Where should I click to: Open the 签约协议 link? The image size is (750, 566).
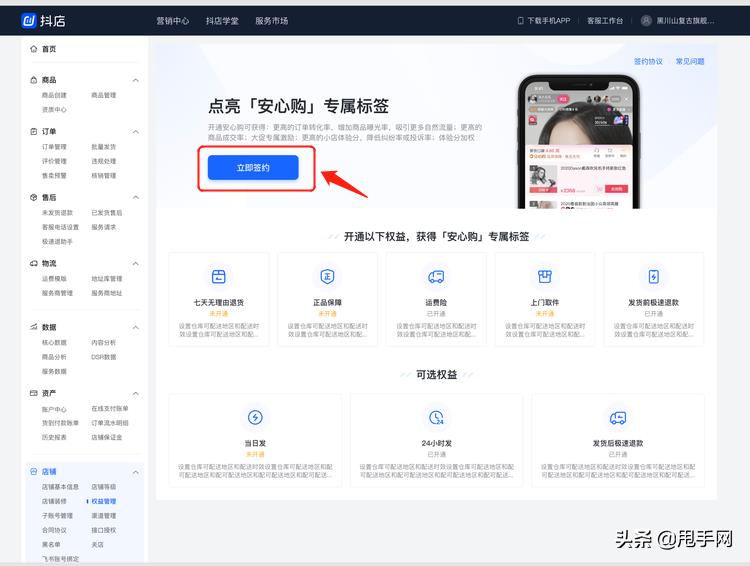(648, 61)
